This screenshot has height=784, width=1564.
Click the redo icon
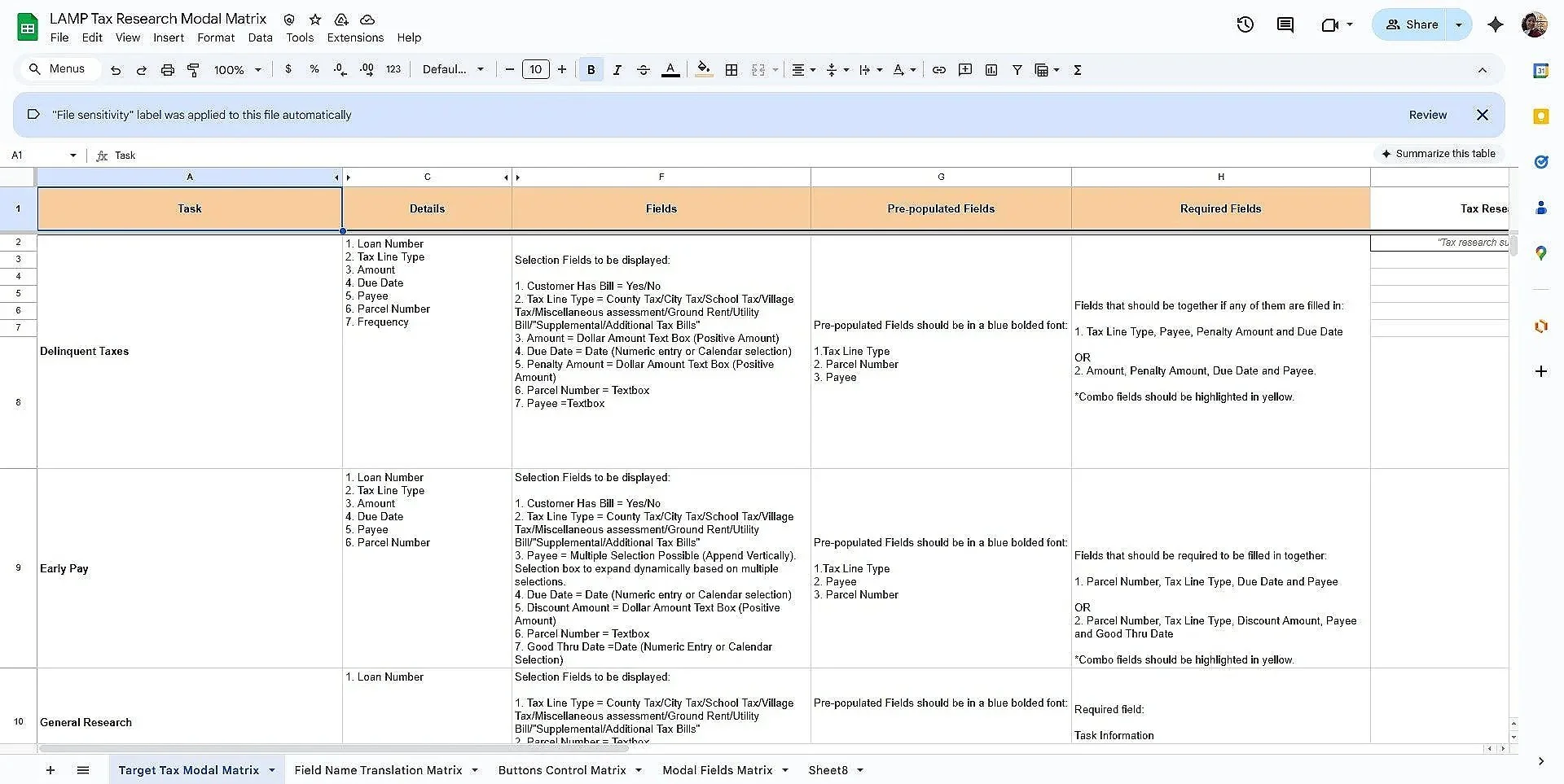click(x=142, y=70)
